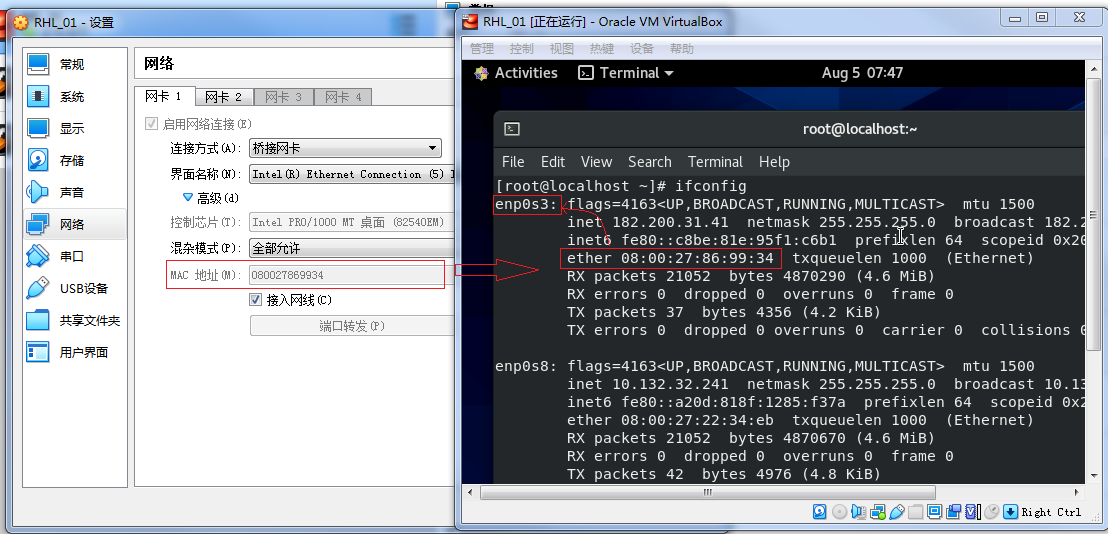1108x534 pixels.
Task: Open the 管理 menu in VirtualBox
Action: (x=482, y=49)
